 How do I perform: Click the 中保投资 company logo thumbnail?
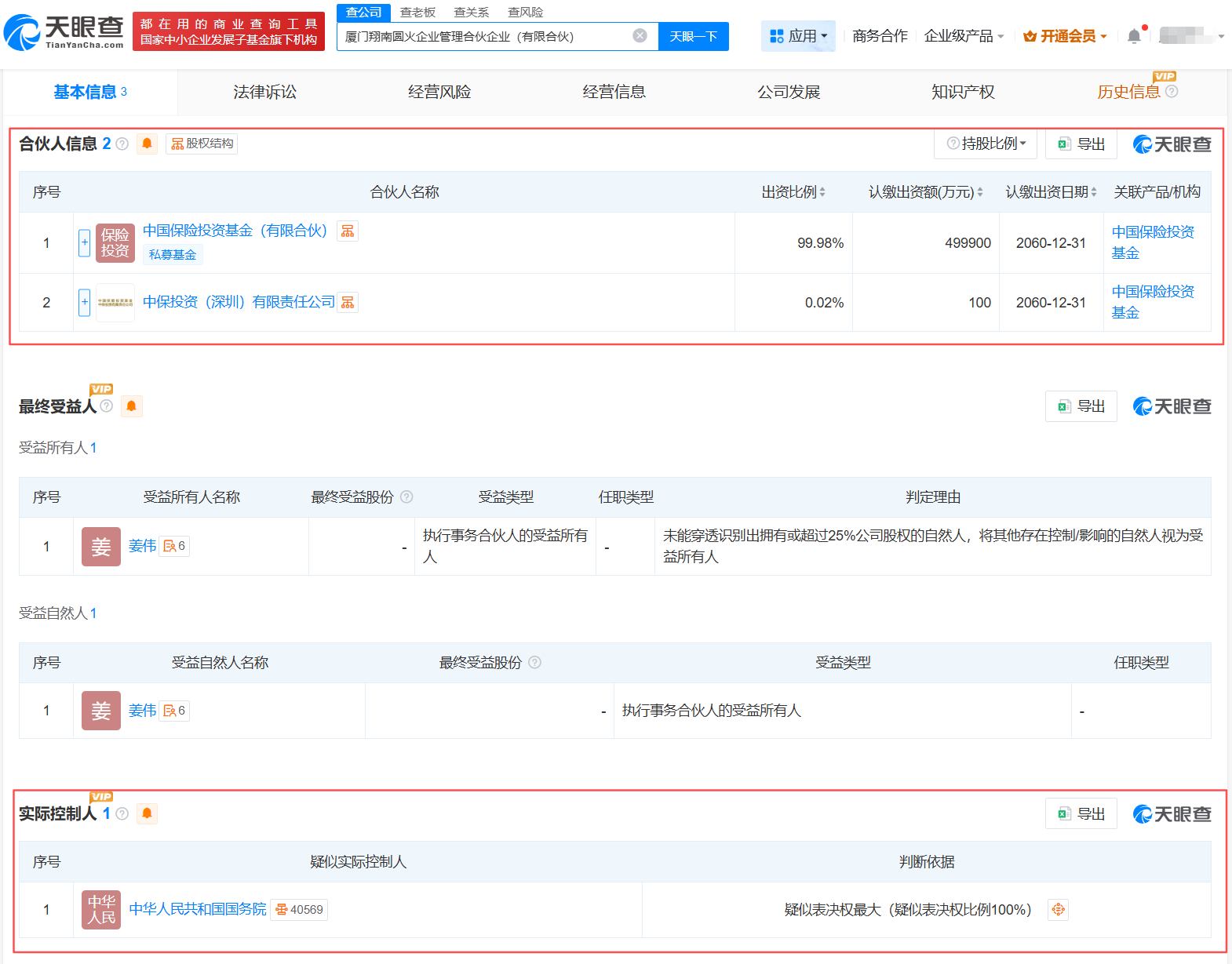pos(115,302)
